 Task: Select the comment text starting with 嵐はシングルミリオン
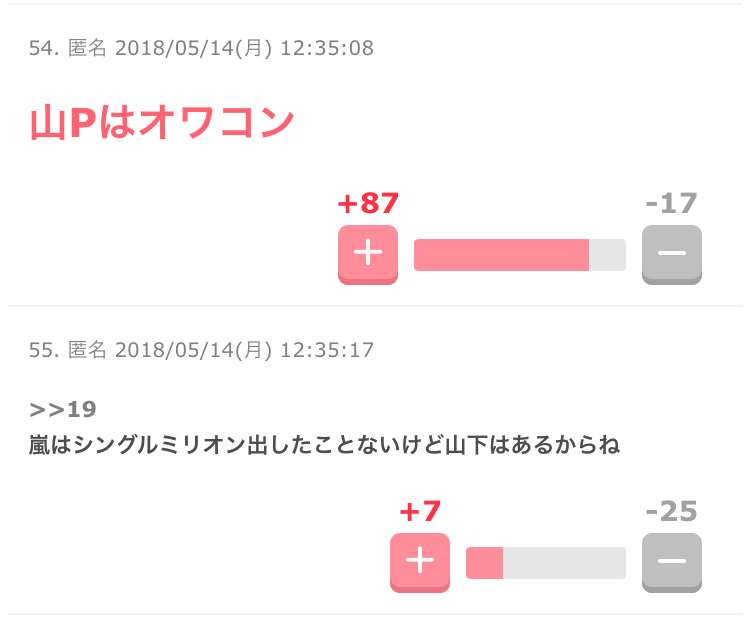(x=324, y=444)
